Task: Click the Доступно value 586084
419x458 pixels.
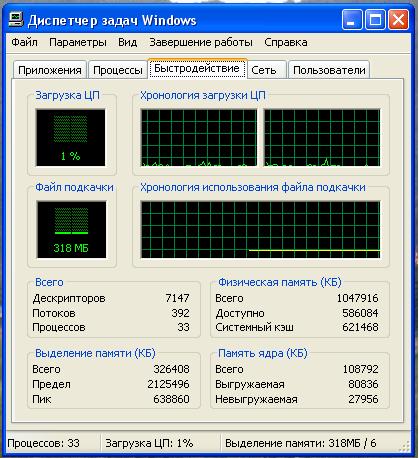Action: pyautogui.click(x=360, y=313)
